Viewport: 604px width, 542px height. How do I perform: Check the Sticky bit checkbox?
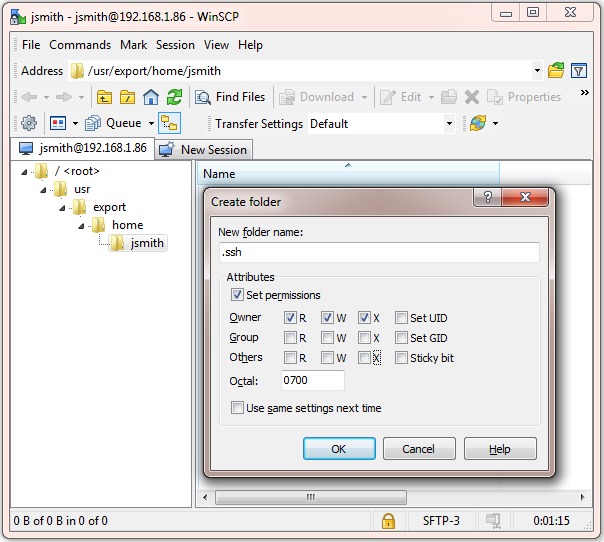coord(401,357)
